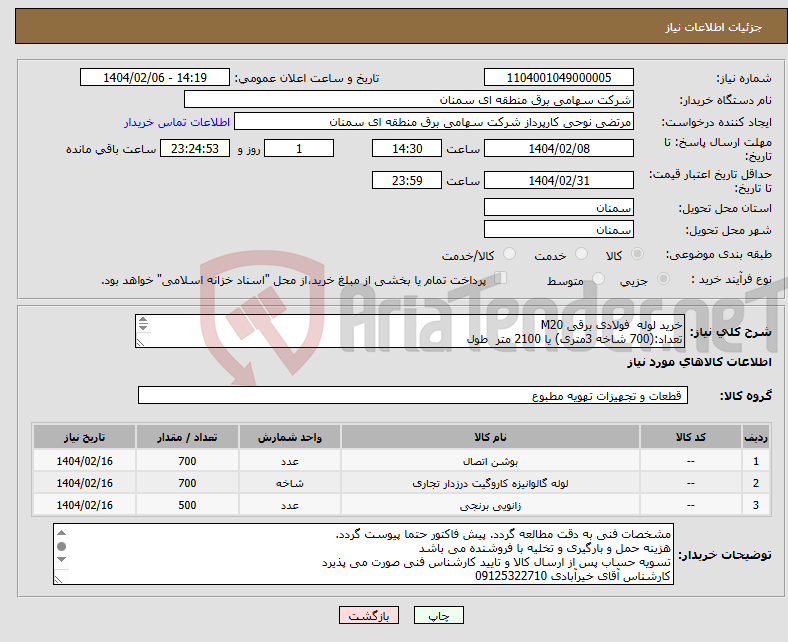788x642 pixels.
Task: Click the تاریخ نیاز column header
Action: pos(84,437)
